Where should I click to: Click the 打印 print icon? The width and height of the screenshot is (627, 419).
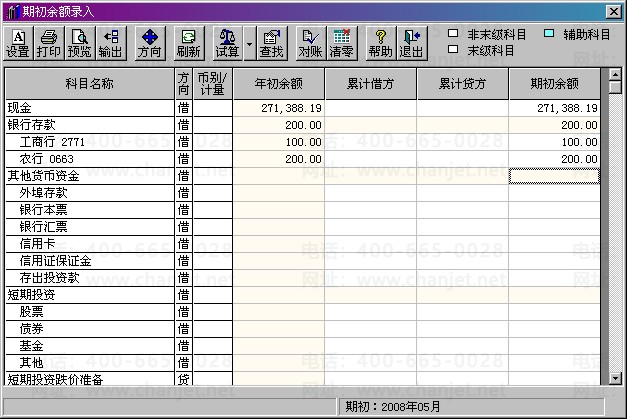pyautogui.click(x=49, y=44)
